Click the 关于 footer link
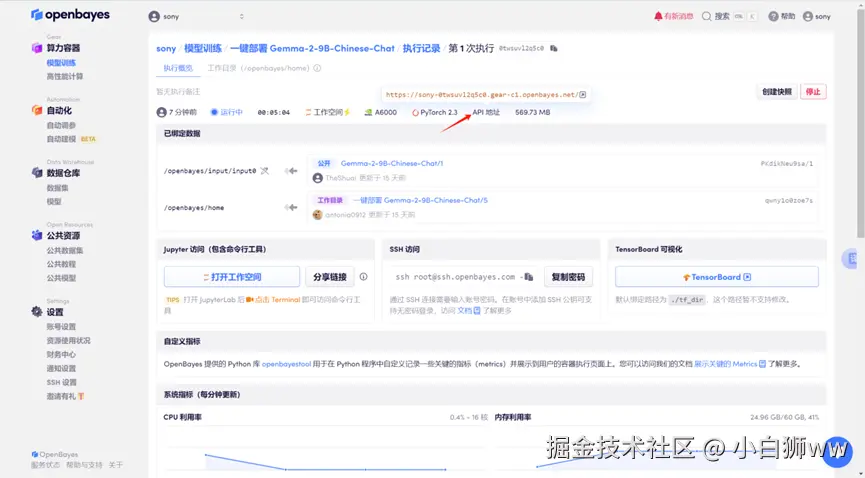Viewport: 865px width, 478px height. coord(116,465)
